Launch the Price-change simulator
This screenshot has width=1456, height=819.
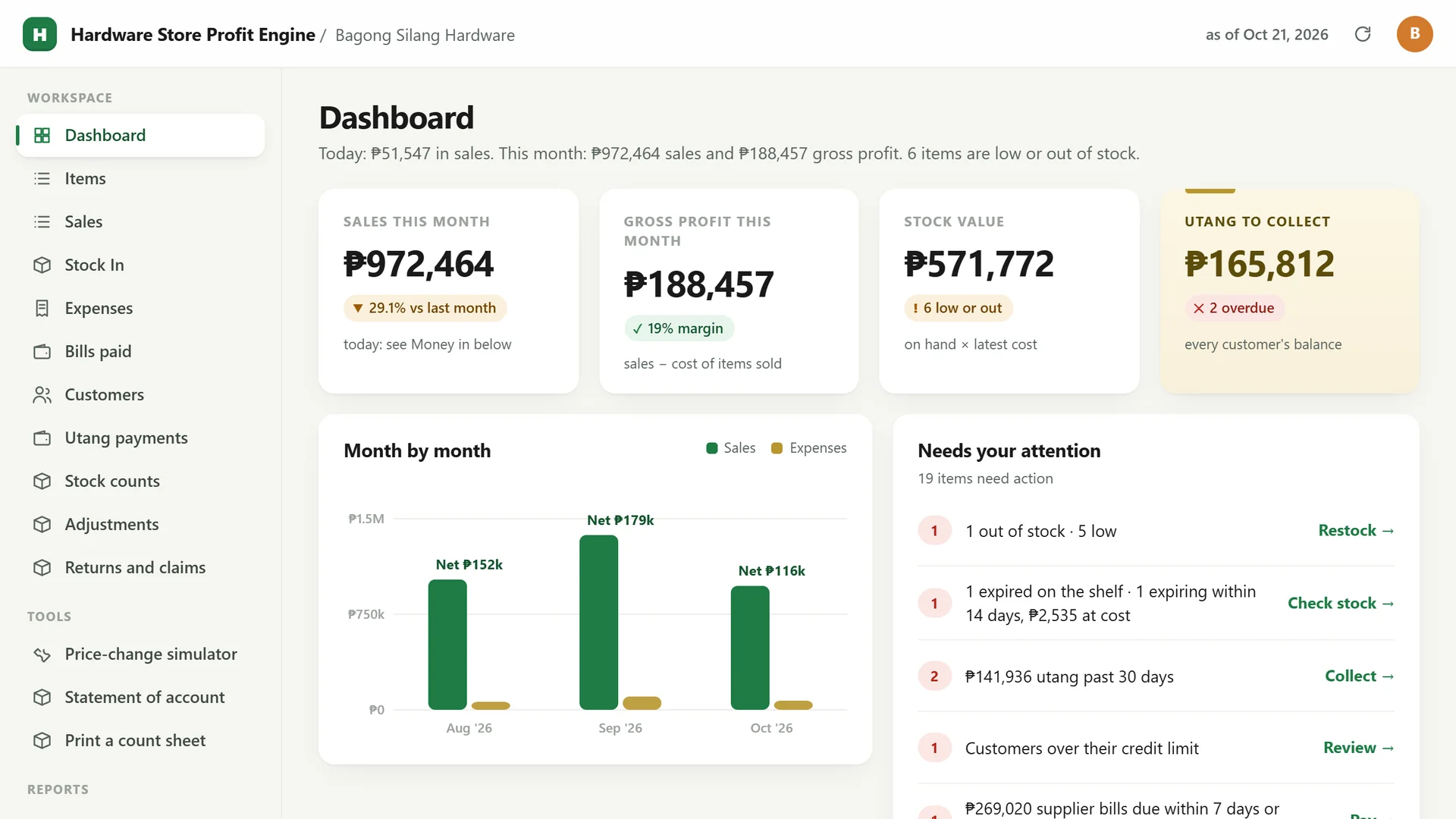coord(140,654)
